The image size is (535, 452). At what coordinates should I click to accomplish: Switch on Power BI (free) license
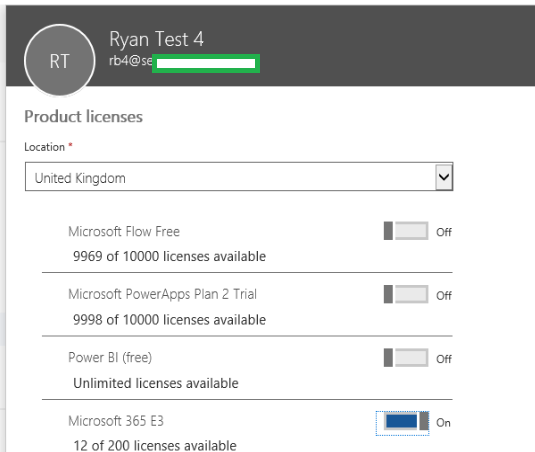[406, 358]
